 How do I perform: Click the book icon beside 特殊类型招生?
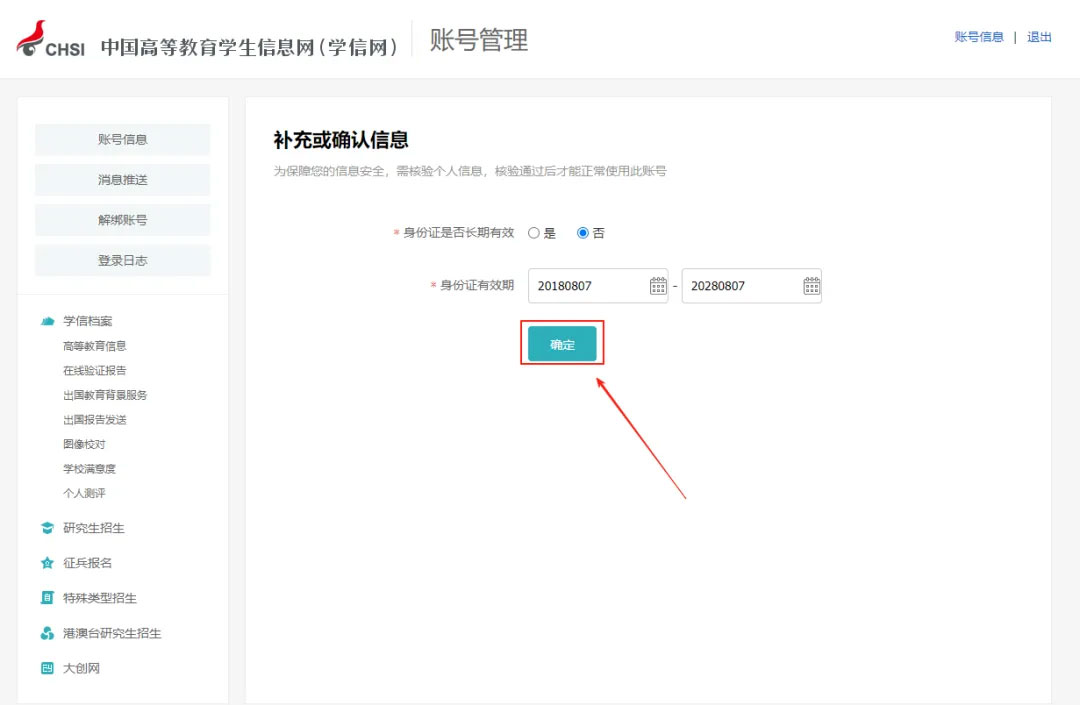point(47,598)
